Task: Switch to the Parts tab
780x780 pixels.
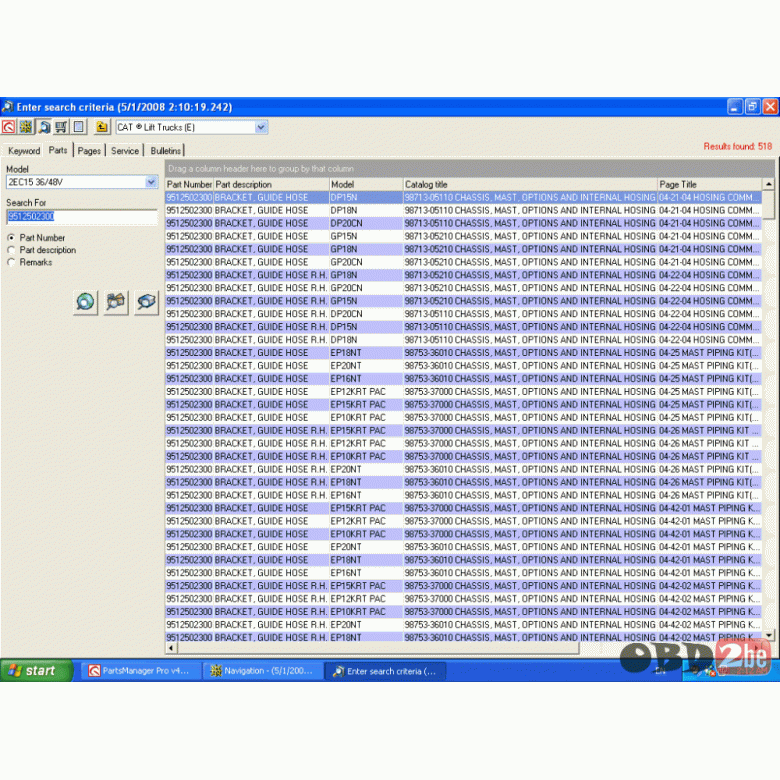Action: 58,150
